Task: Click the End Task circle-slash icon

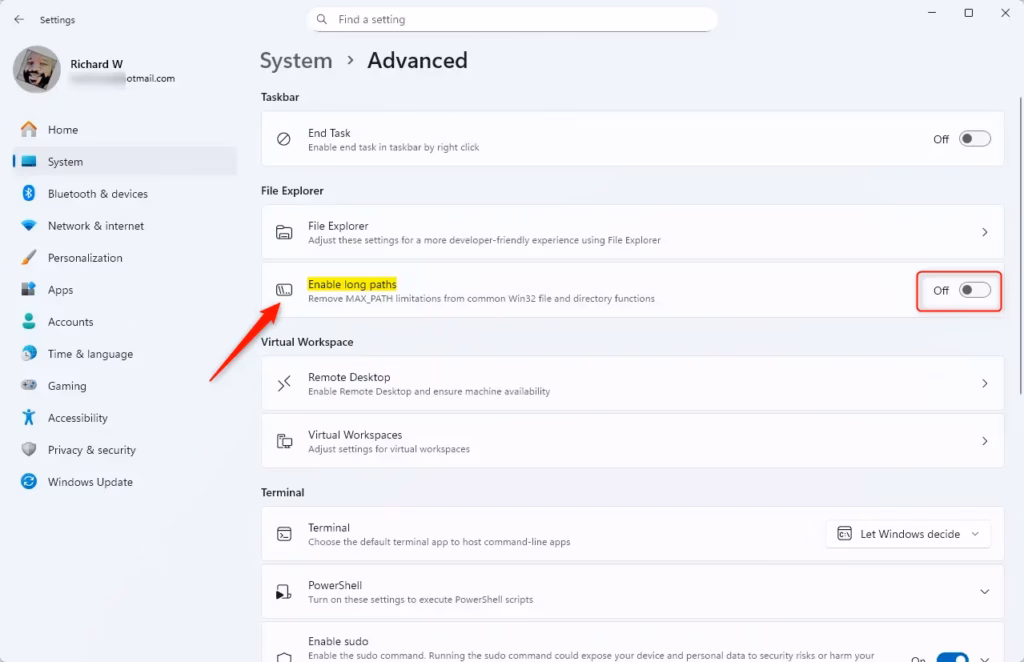Action: click(x=283, y=138)
